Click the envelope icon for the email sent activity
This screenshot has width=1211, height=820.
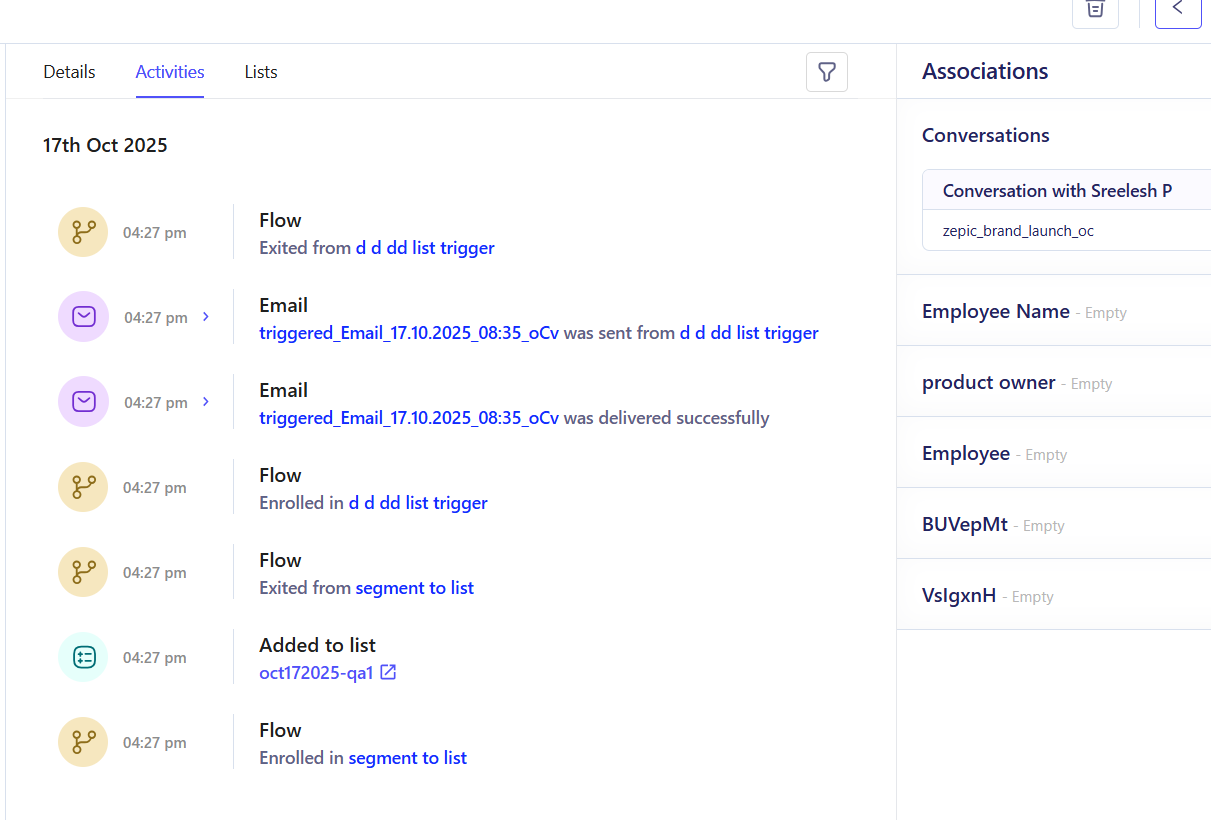[x=84, y=317]
